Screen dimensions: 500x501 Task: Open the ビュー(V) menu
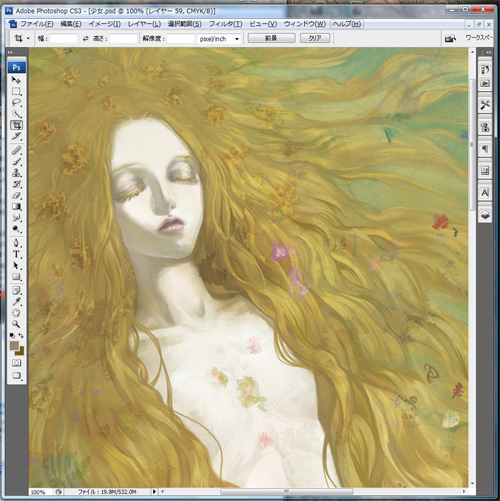[x=263, y=24]
